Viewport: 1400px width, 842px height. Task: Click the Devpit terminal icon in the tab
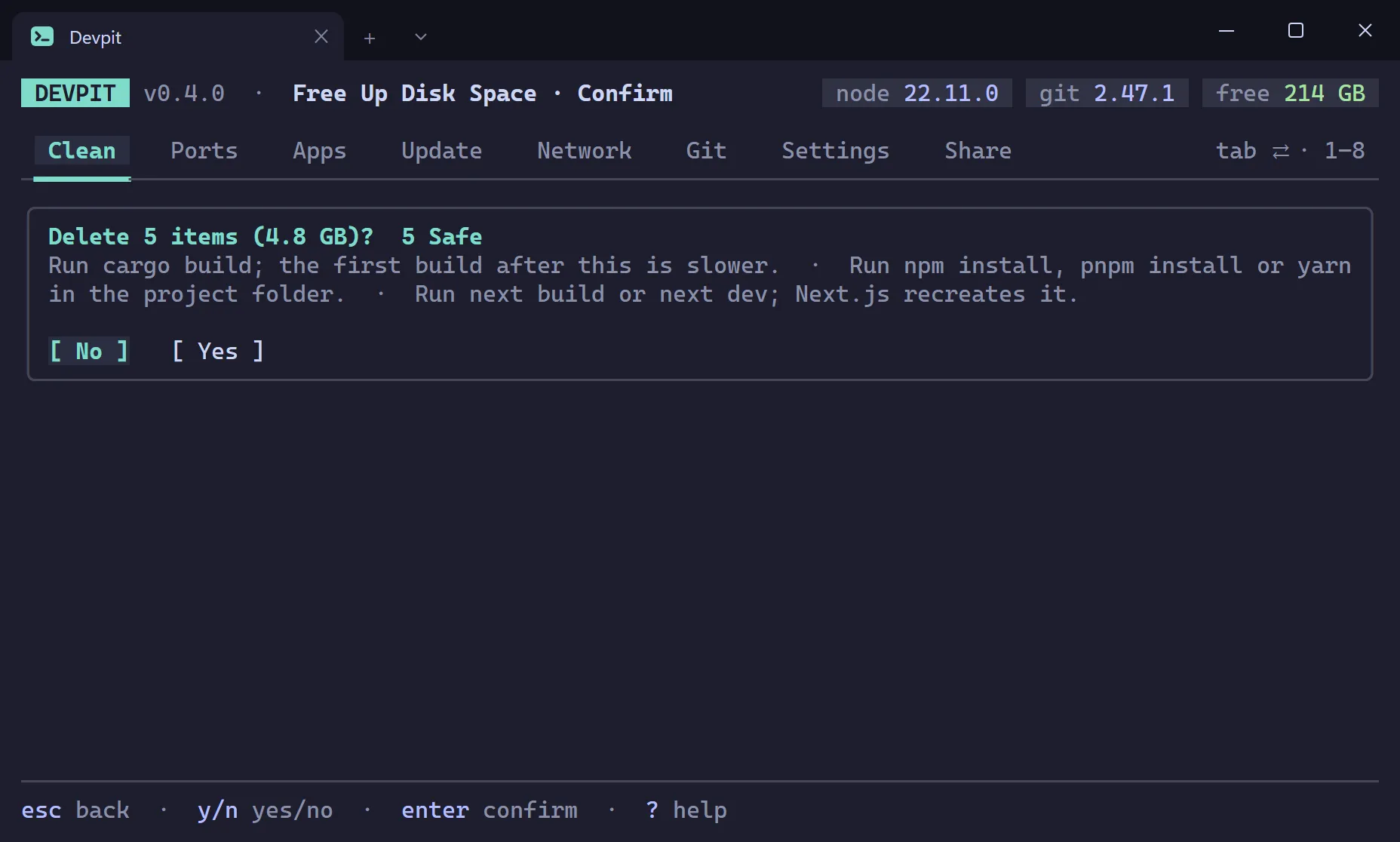pyautogui.click(x=42, y=36)
